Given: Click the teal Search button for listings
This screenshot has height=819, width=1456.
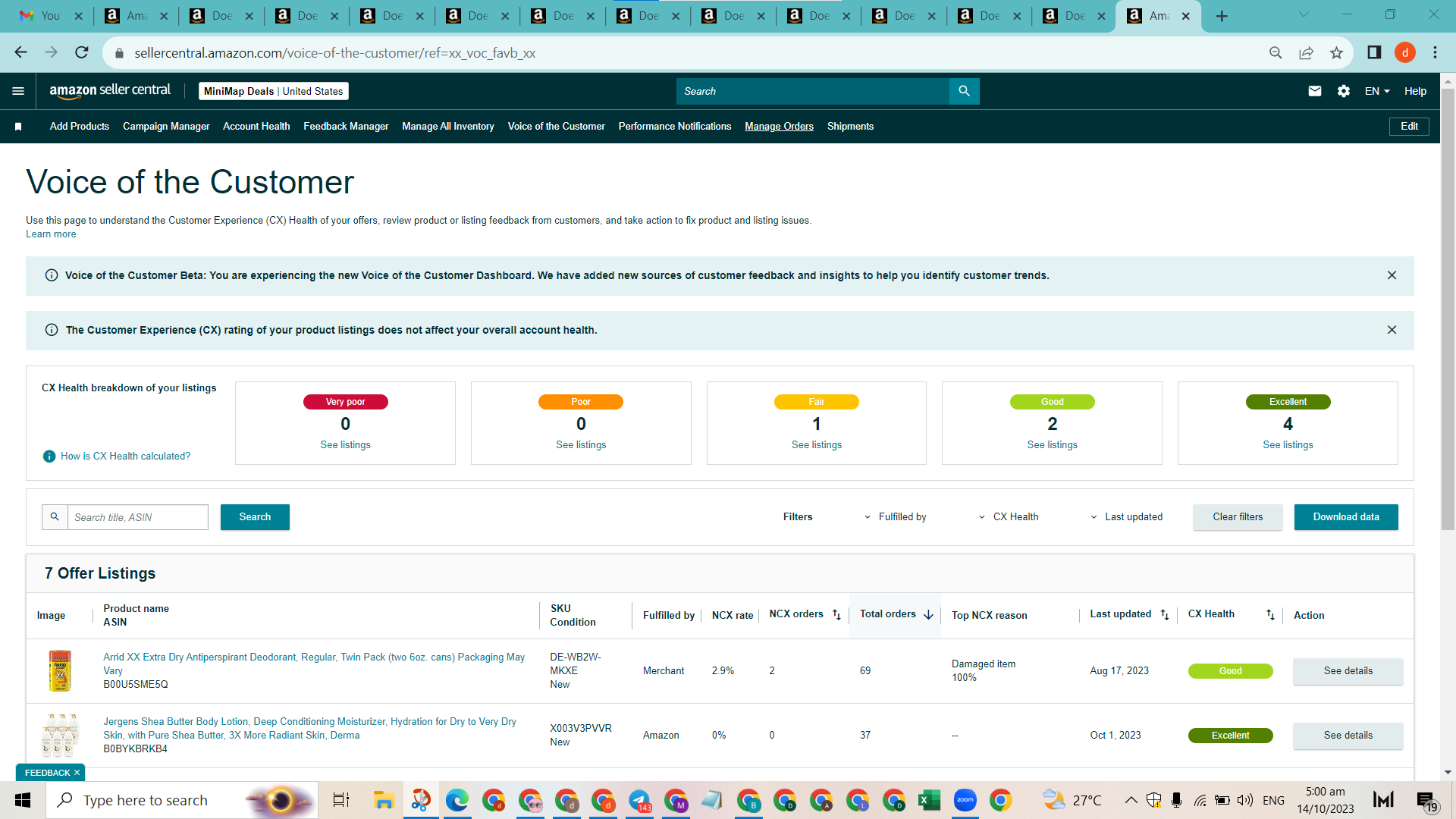Looking at the screenshot, I should click(255, 517).
